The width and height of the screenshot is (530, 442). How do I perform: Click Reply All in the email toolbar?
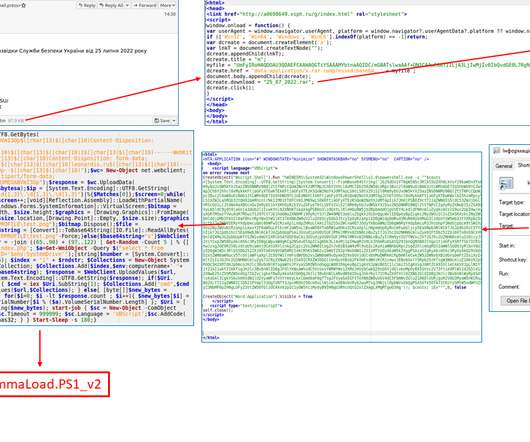pyautogui.click(x=112, y=5)
